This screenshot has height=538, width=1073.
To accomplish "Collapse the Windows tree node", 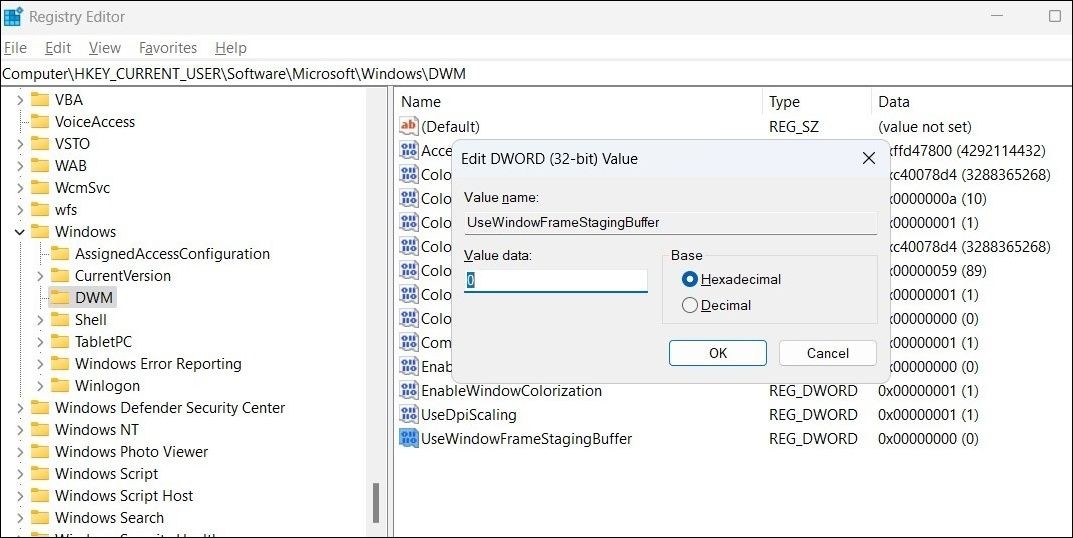I will pyautogui.click(x=20, y=232).
